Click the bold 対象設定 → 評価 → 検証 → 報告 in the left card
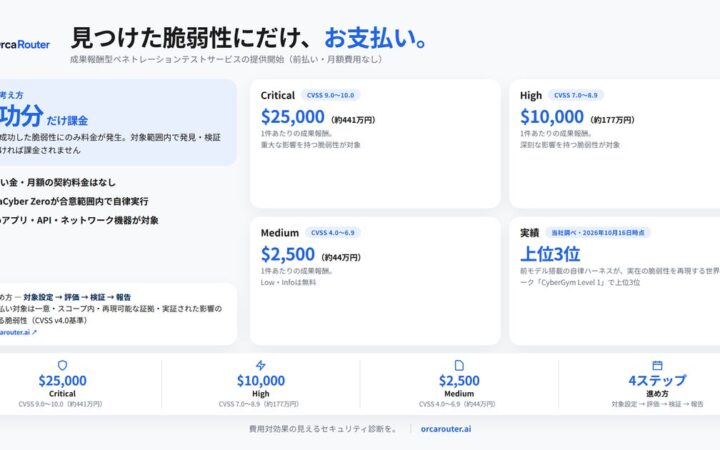The image size is (720, 450). pyautogui.click(x=77, y=297)
